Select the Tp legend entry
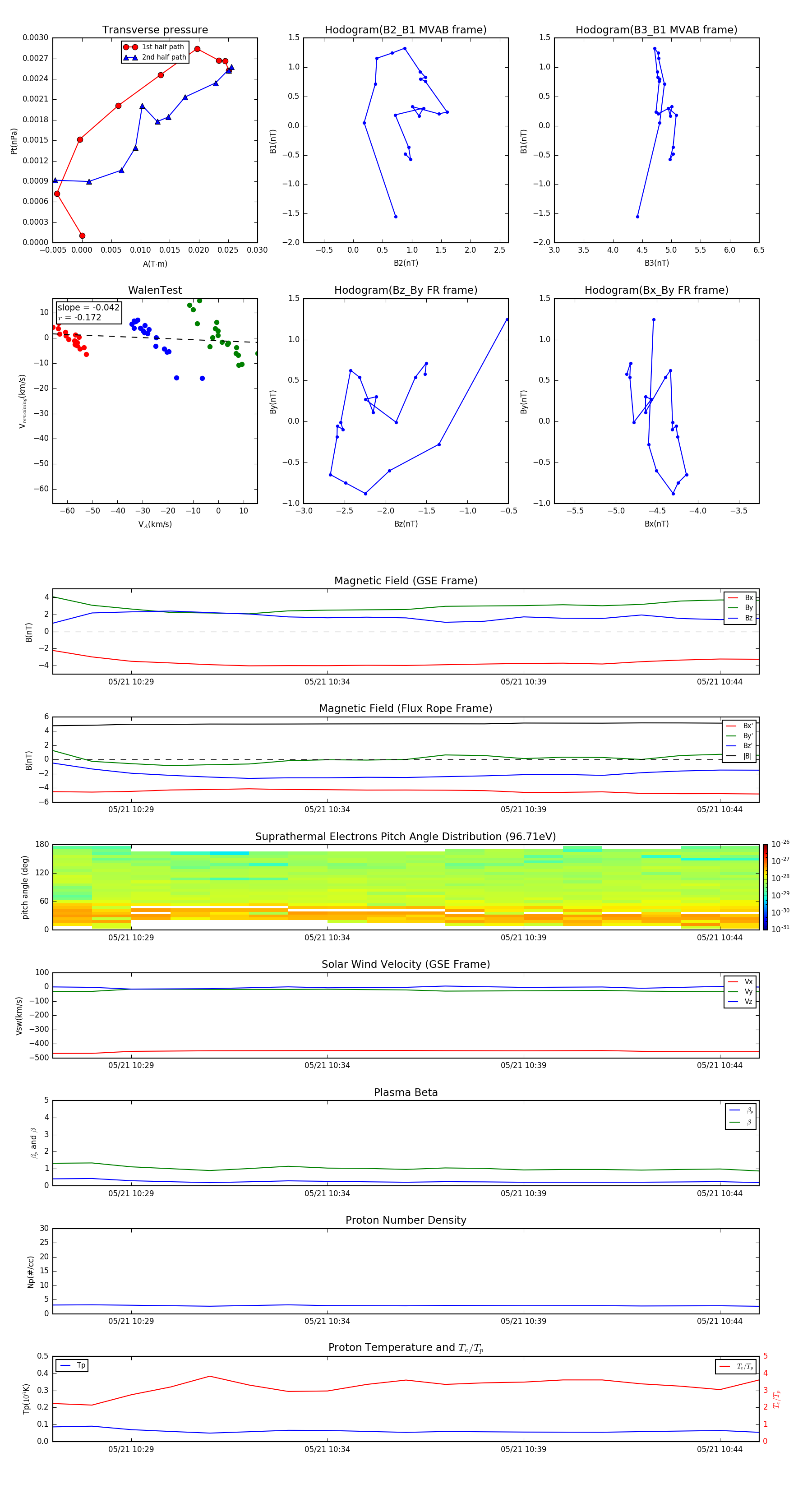Screen dimensions: 812x1489 (x=72, y=1365)
